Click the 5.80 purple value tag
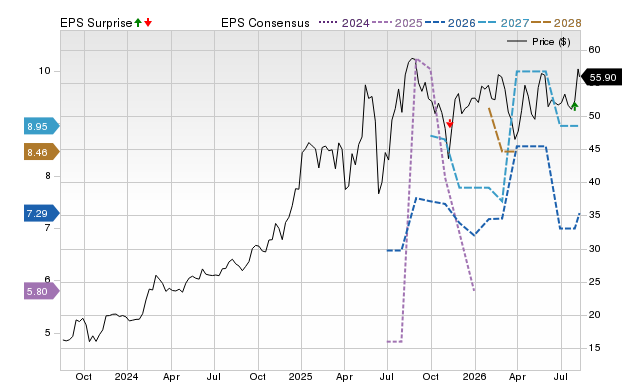 pos(41,291)
